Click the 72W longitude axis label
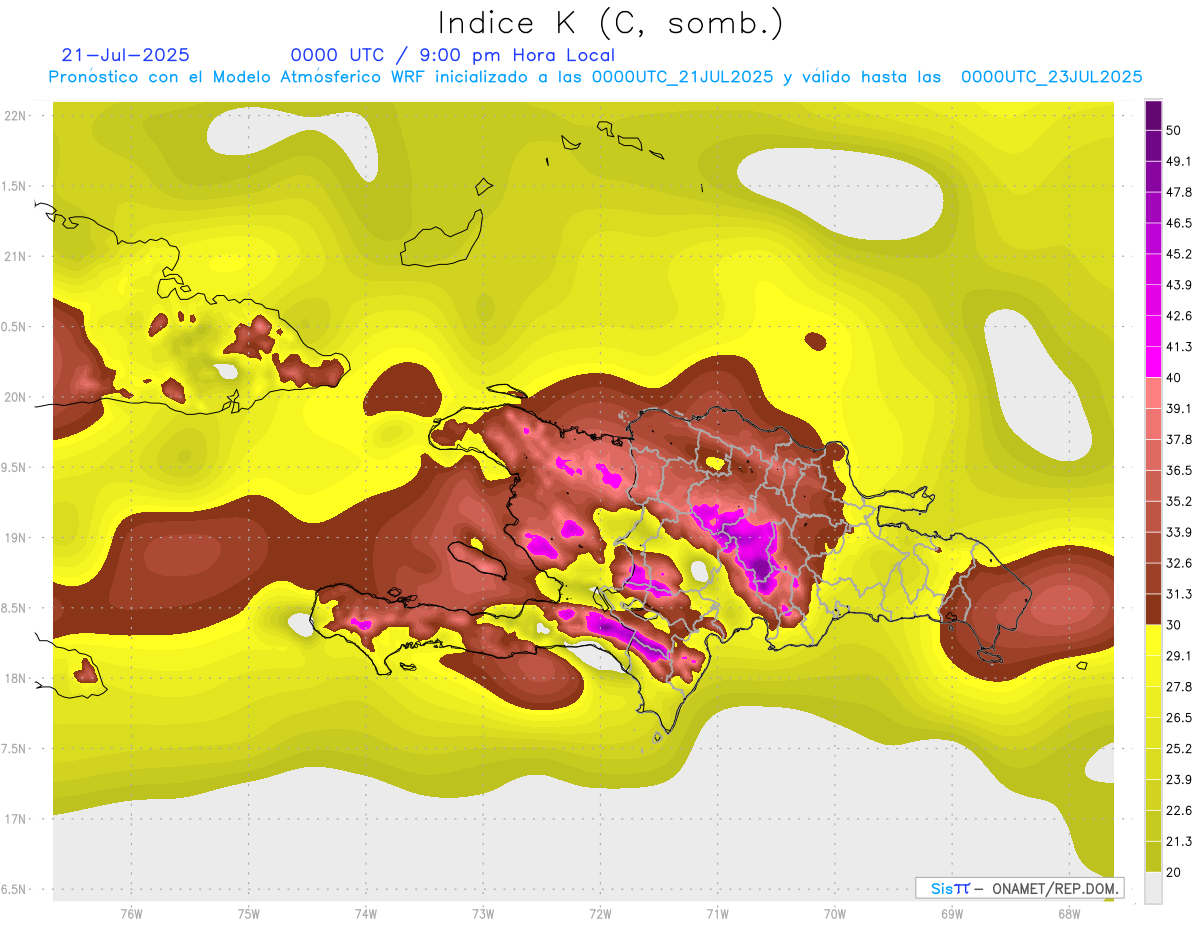 coord(600,914)
